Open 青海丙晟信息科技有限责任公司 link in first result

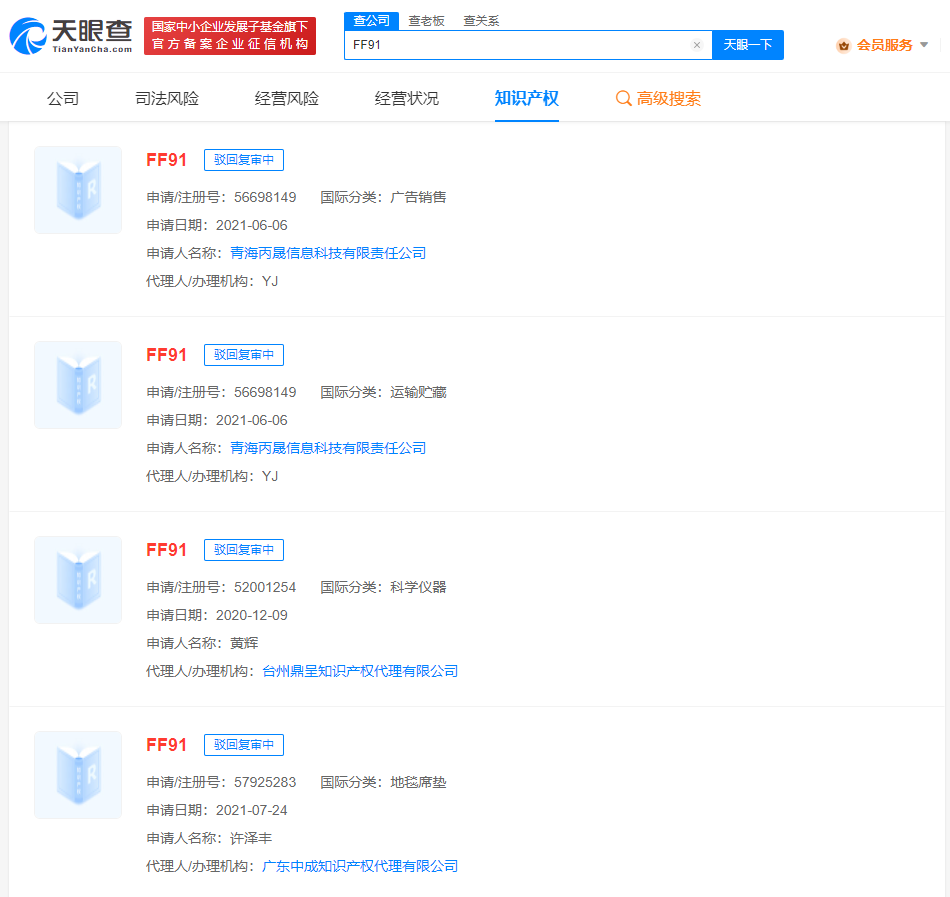(x=328, y=253)
